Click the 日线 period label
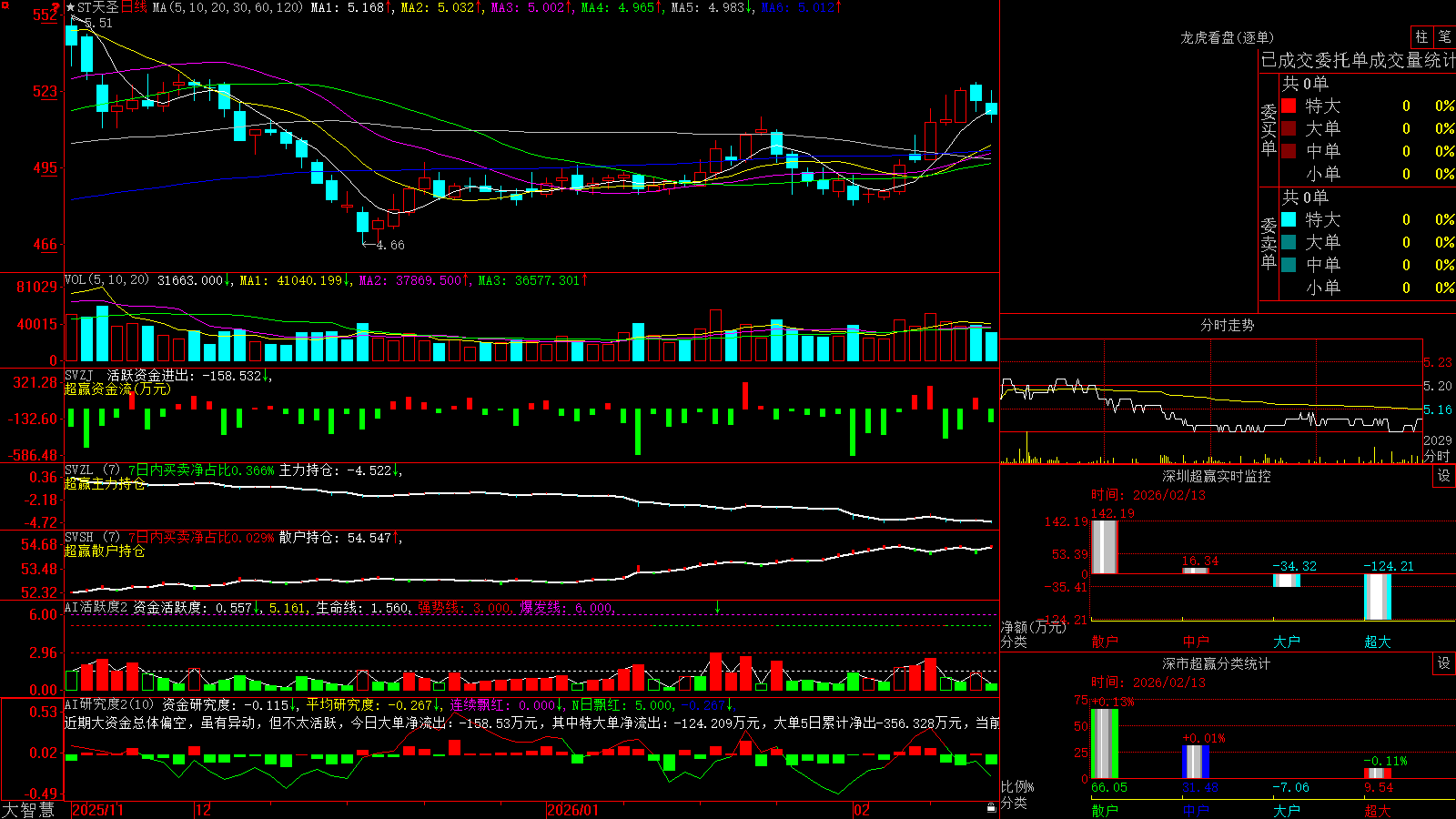The width and height of the screenshot is (1456, 819). coord(134,7)
